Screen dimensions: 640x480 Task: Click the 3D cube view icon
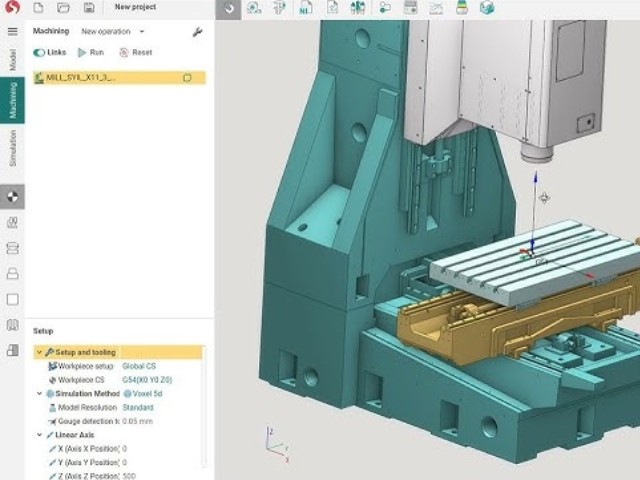click(x=487, y=7)
